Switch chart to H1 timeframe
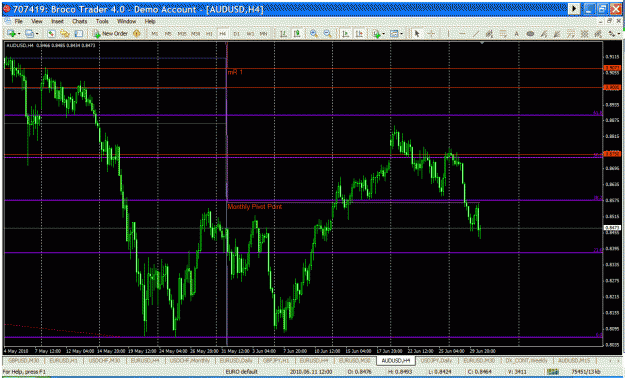 click(x=209, y=34)
